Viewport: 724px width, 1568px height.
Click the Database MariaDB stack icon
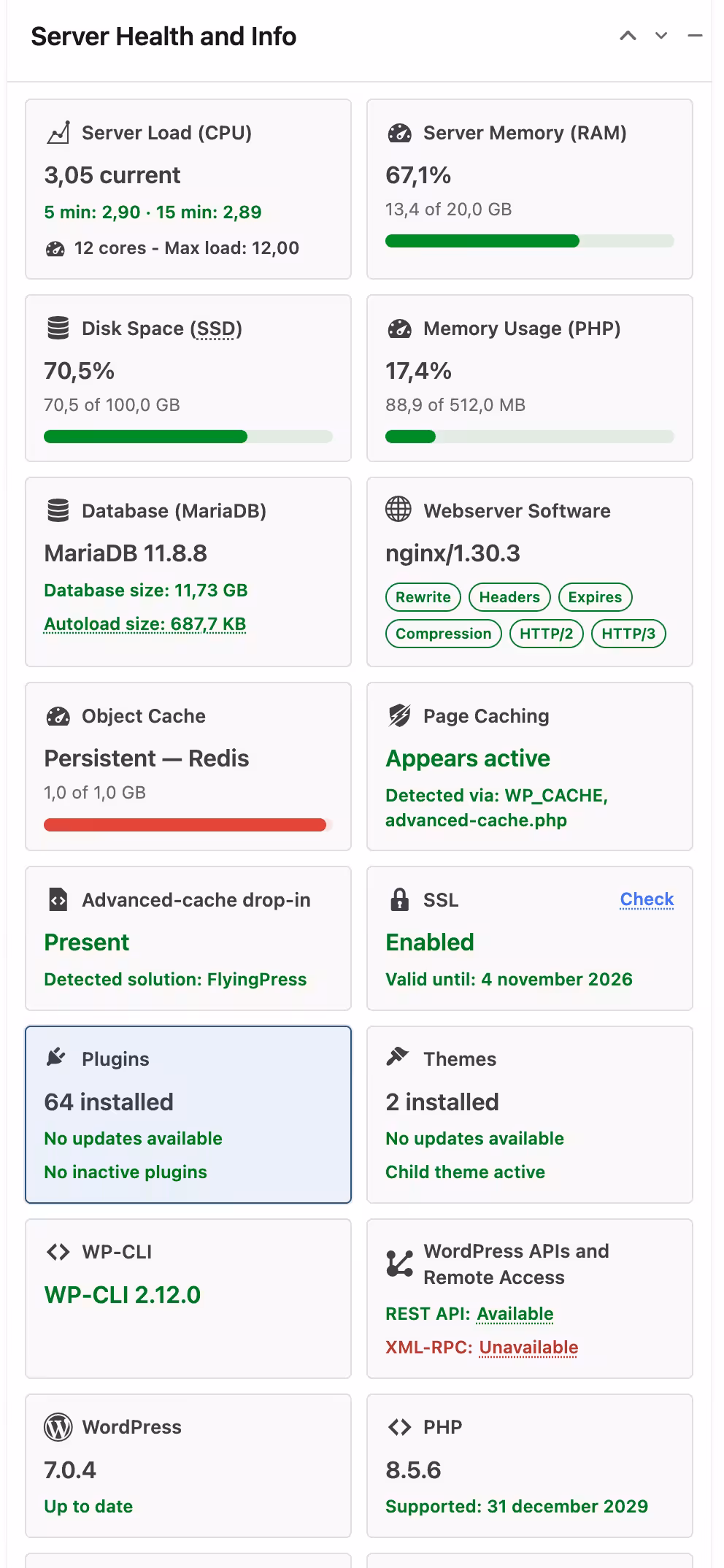[58, 511]
